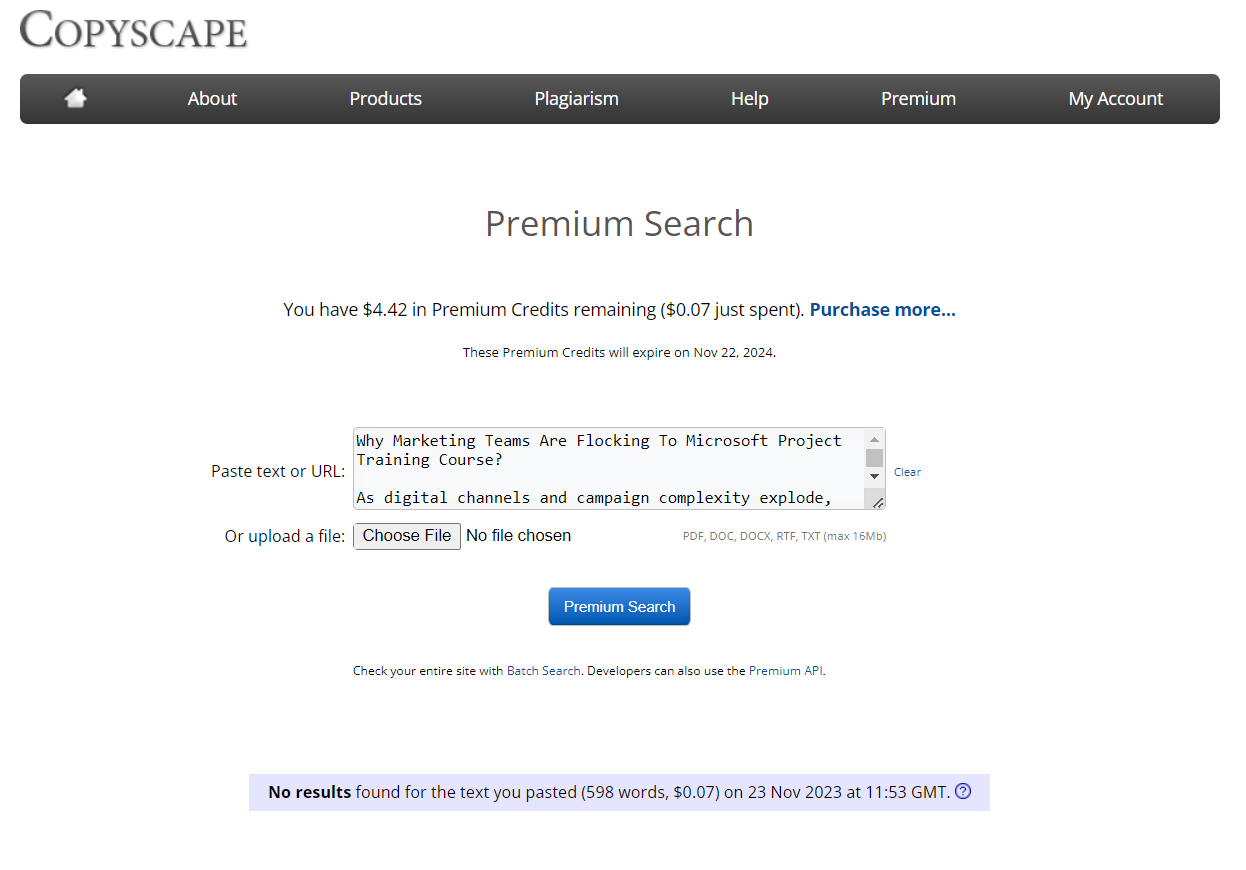Open the Products menu
The width and height of the screenshot is (1246, 870).
point(386,99)
